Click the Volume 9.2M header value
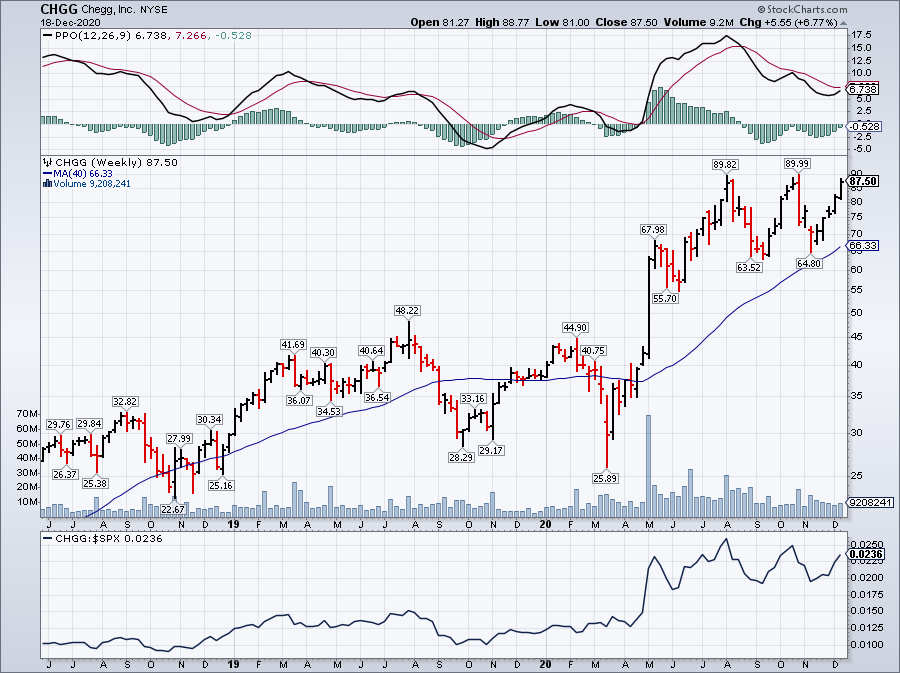 (699, 23)
